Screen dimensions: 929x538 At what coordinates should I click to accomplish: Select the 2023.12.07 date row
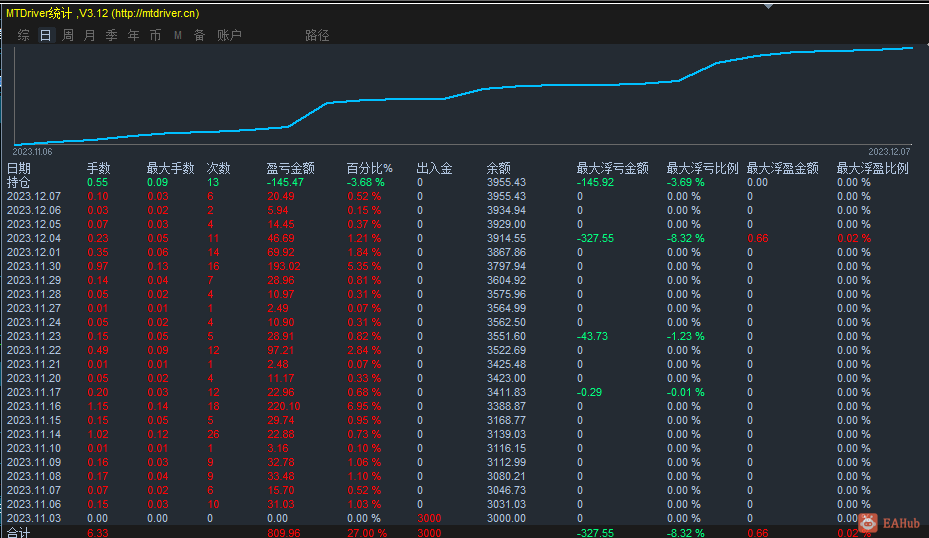click(34, 196)
